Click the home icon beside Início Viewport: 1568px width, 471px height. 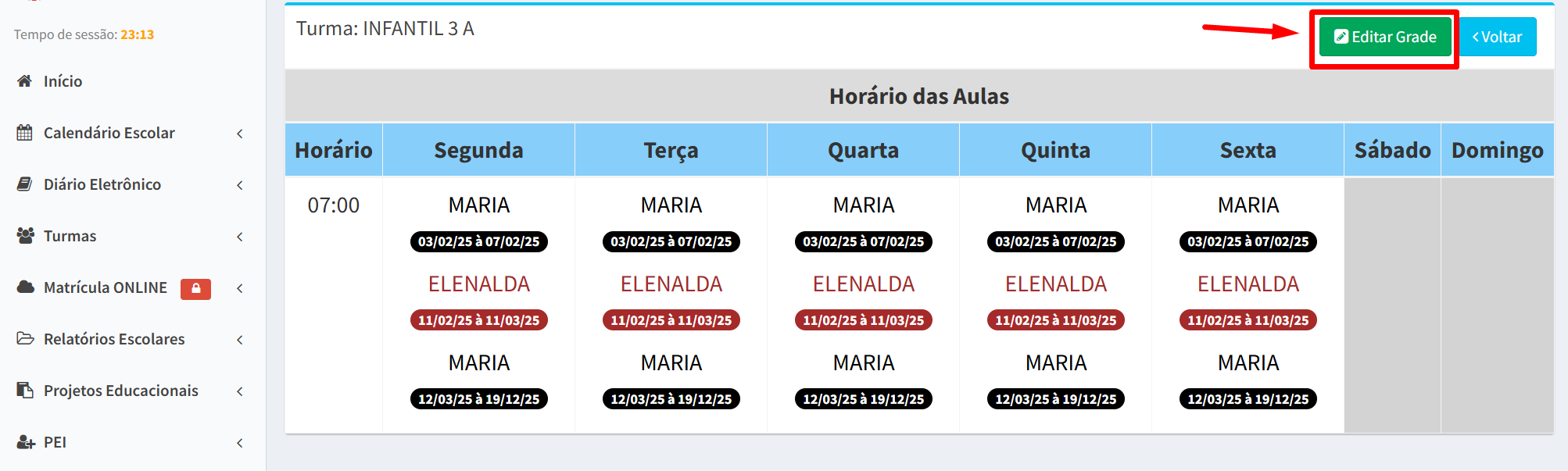24,81
